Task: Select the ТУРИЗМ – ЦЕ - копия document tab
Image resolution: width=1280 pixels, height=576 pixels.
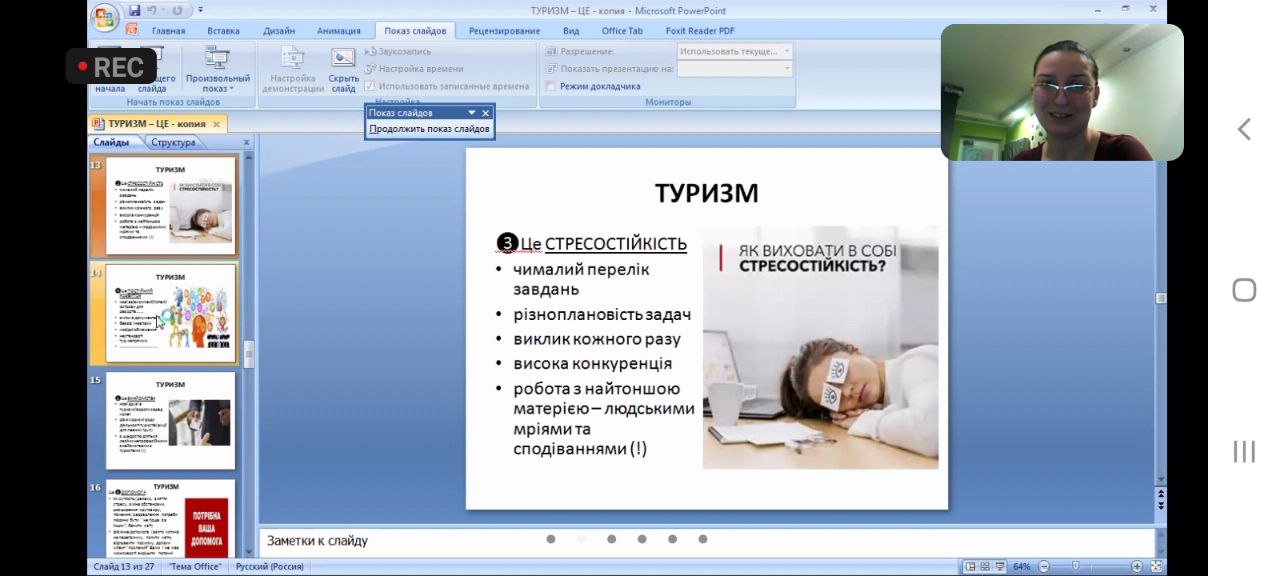Action: (157, 124)
